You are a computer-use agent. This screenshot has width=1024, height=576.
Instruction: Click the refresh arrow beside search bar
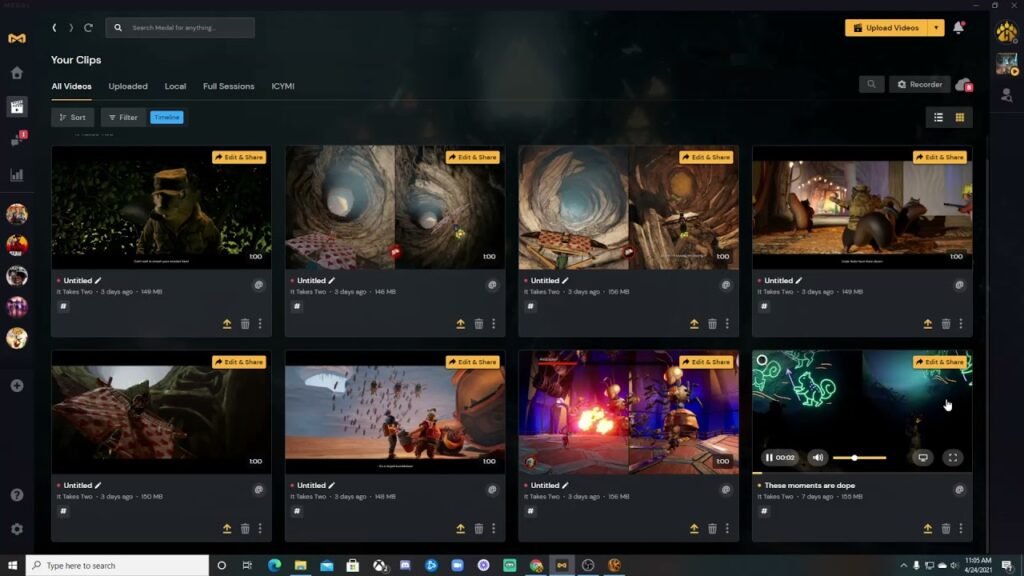pyautogui.click(x=88, y=28)
